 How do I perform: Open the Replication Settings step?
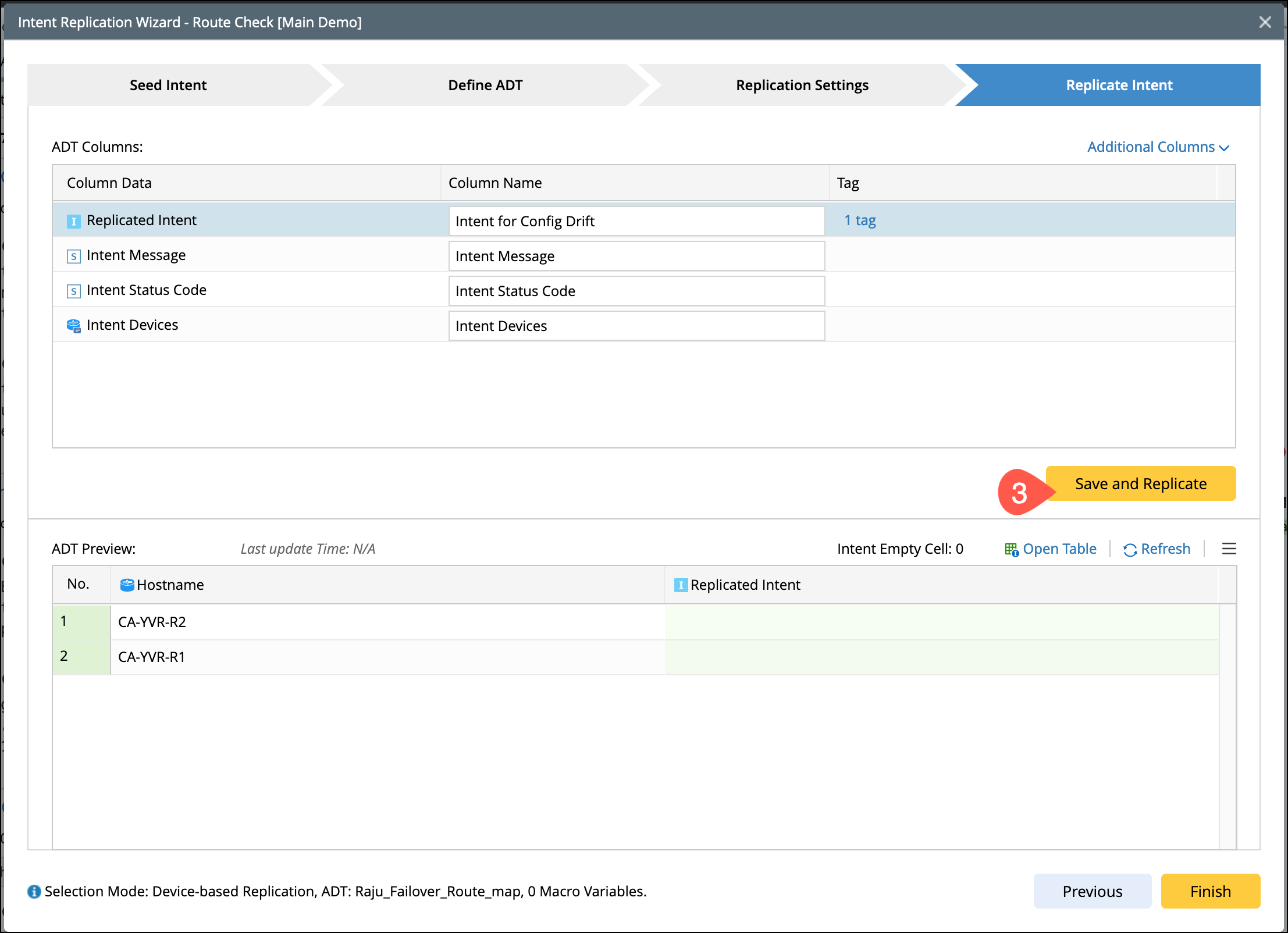tap(802, 85)
